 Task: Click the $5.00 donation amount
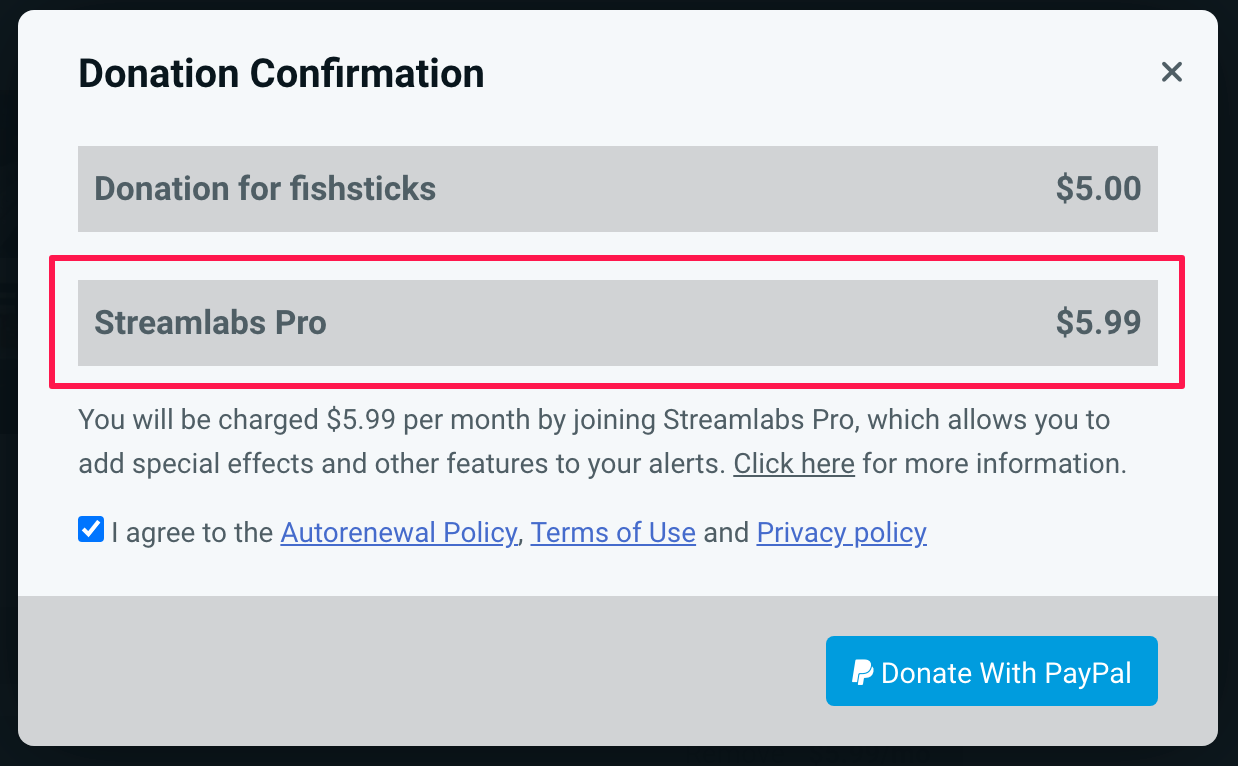1098,189
